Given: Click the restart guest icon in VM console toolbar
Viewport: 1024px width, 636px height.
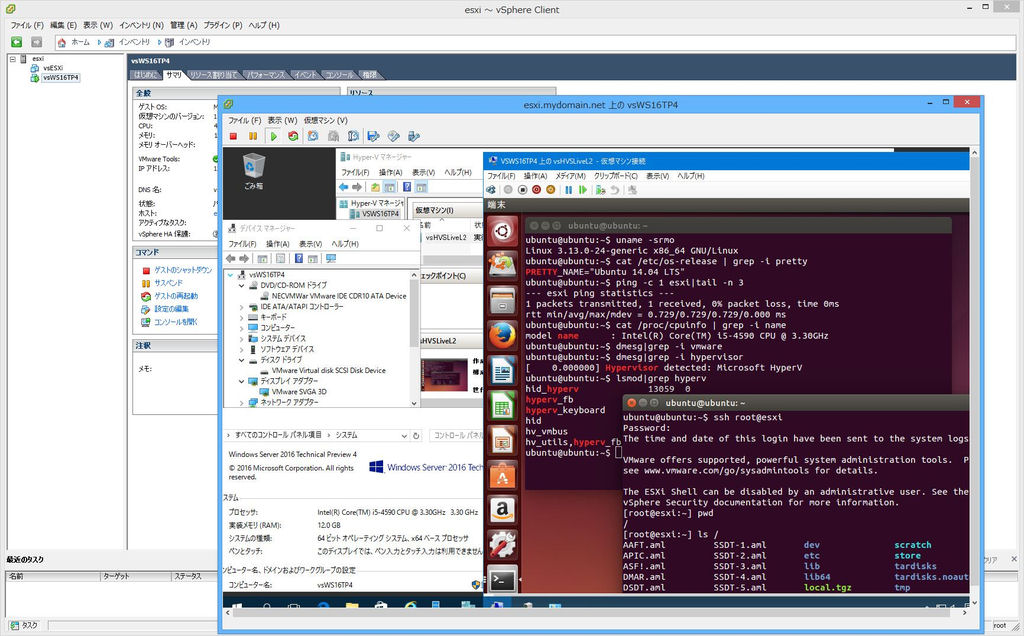Looking at the screenshot, I should tap(293, 136).
